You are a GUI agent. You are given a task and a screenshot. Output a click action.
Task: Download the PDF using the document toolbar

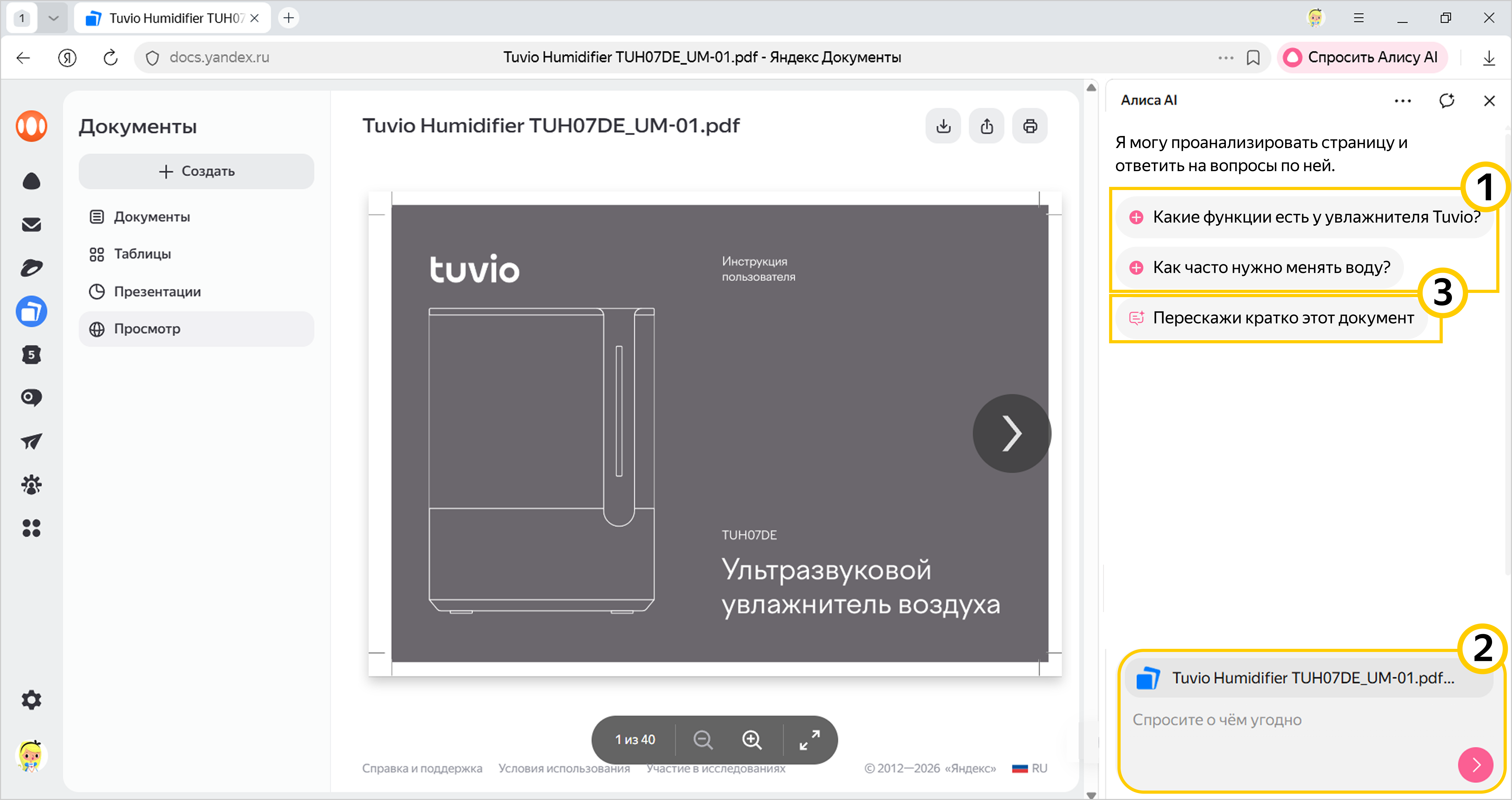943,126
